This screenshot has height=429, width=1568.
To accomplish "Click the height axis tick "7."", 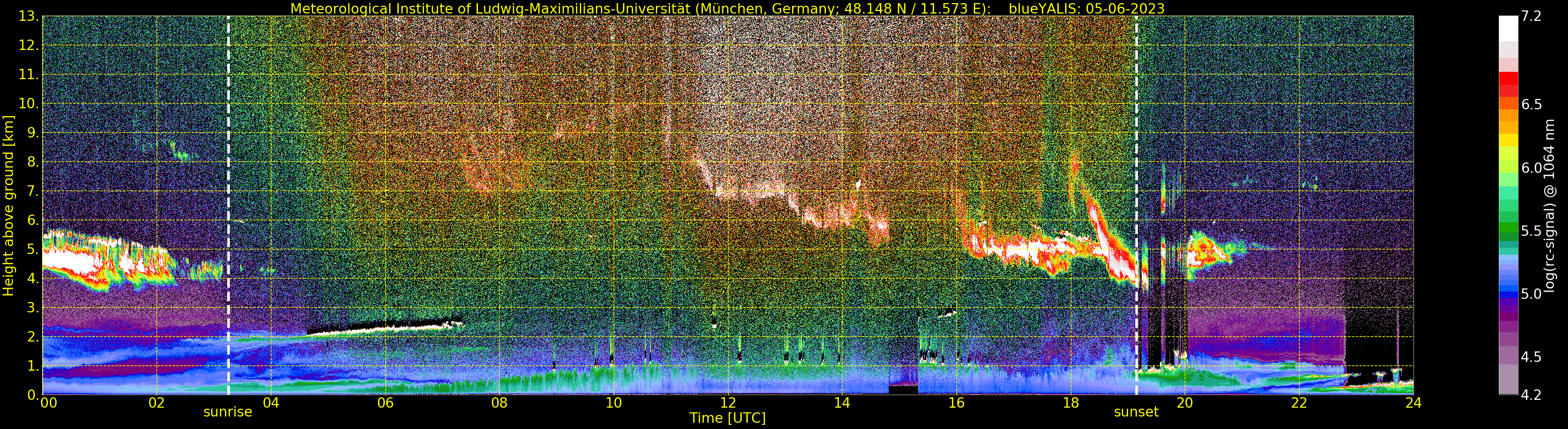I will point(32,192).
